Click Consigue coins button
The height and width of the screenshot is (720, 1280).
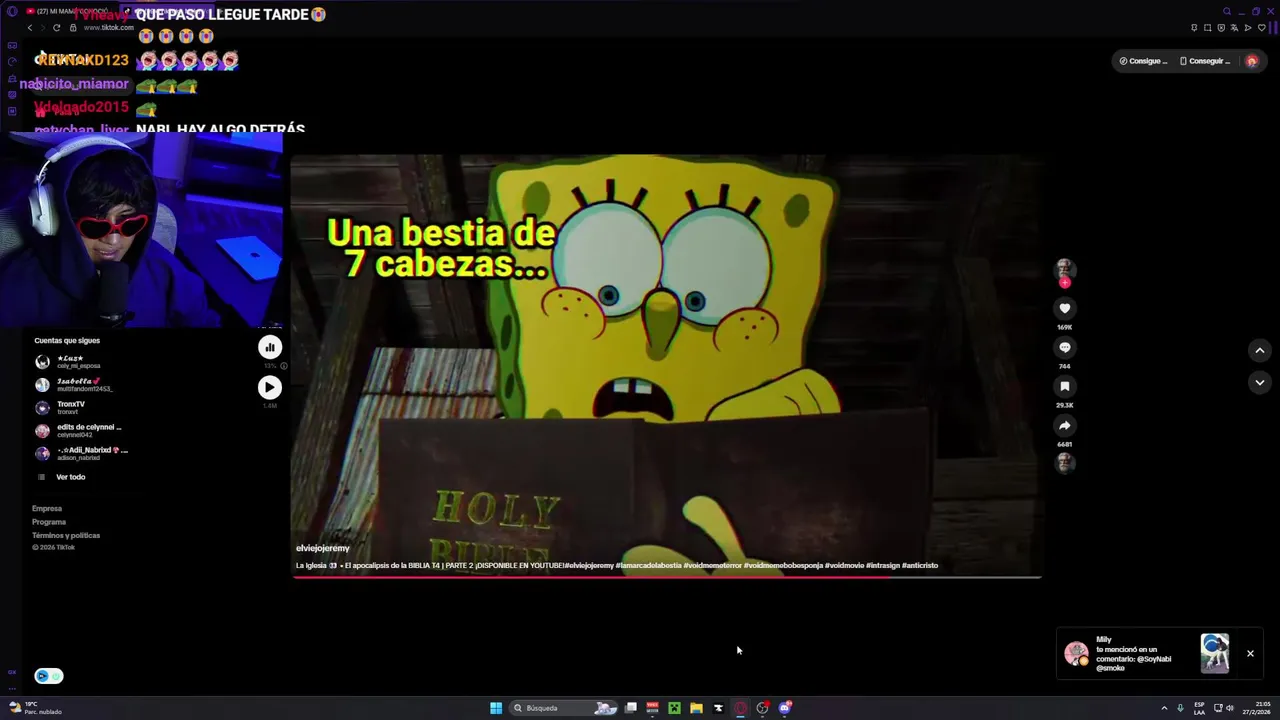[1143, 61]
